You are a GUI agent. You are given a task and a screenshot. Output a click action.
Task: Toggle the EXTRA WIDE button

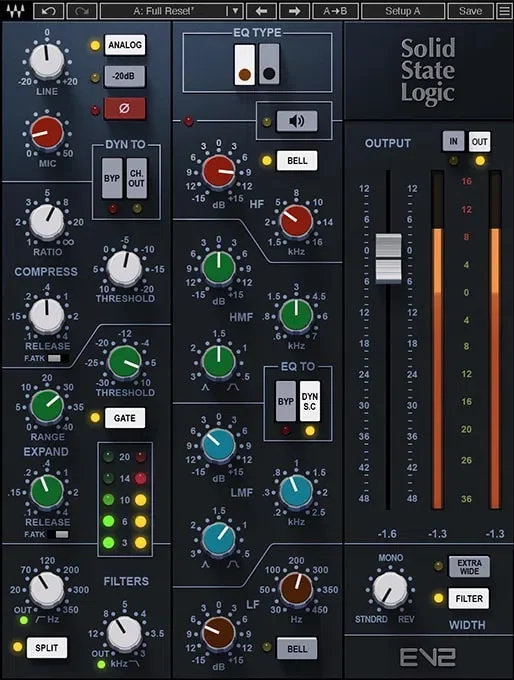click(x=469, y=567)
